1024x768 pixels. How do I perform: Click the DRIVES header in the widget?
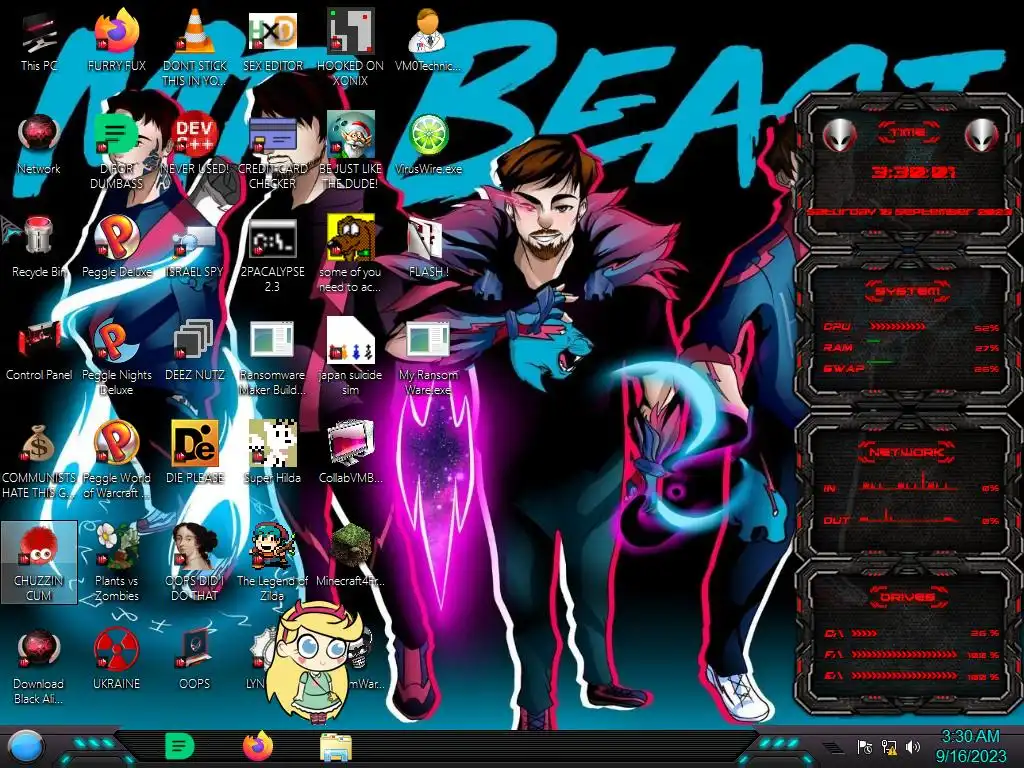click(x=908, y=596)
